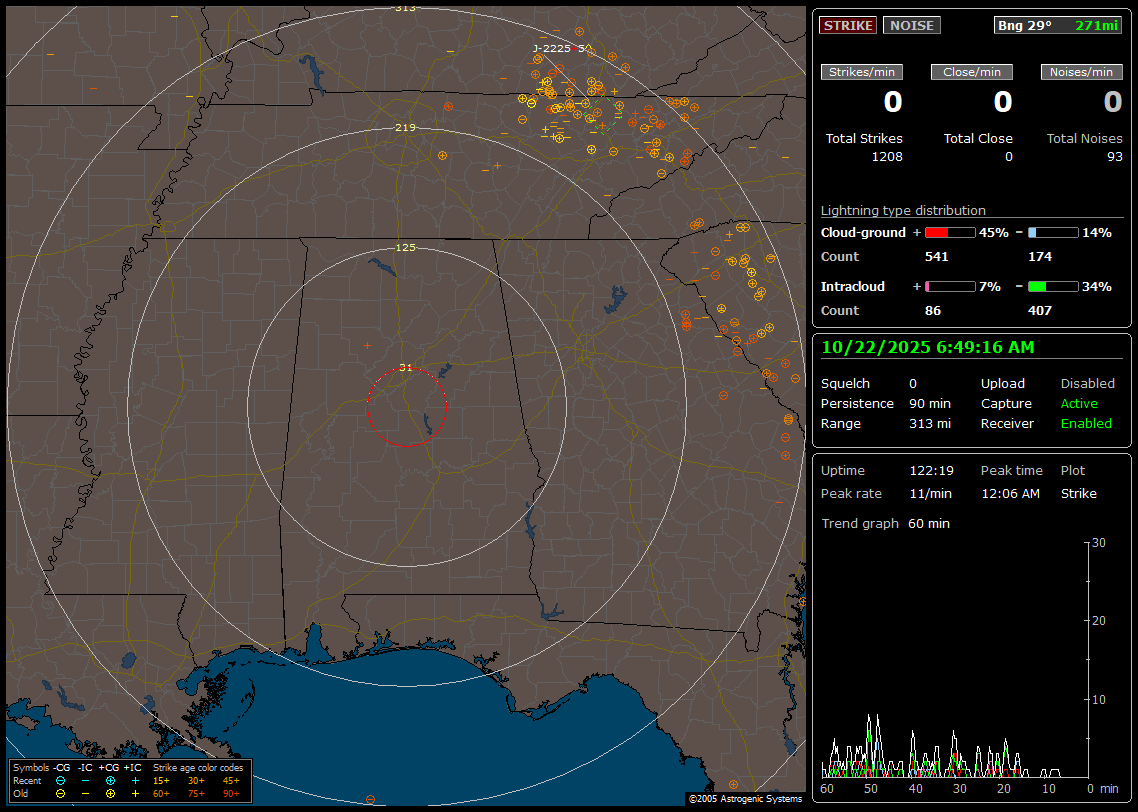1138x812 pixels.
Task: Click the Old +CG yellow symbol in legend
Action: coord(110,793)
